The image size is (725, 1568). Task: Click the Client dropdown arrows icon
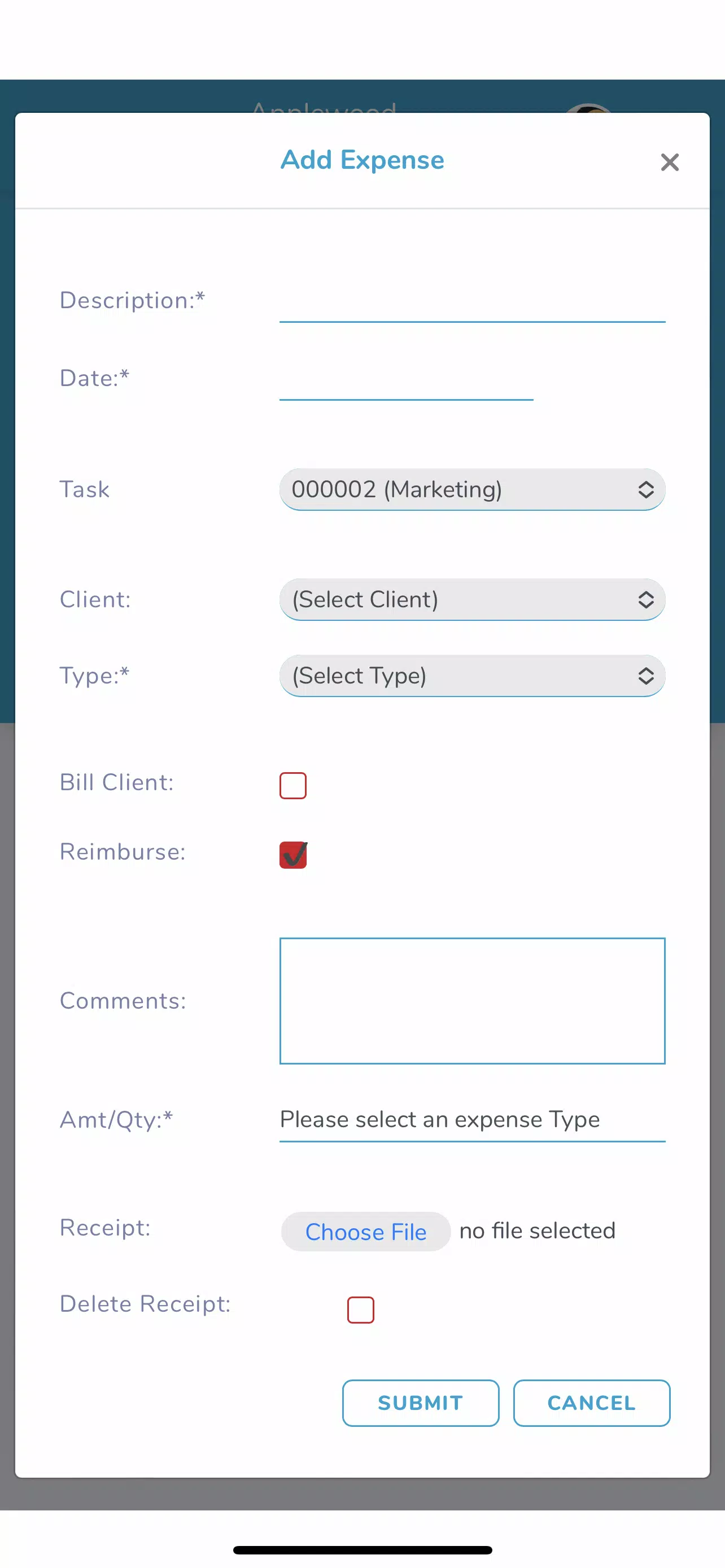(x=646, y=599)
